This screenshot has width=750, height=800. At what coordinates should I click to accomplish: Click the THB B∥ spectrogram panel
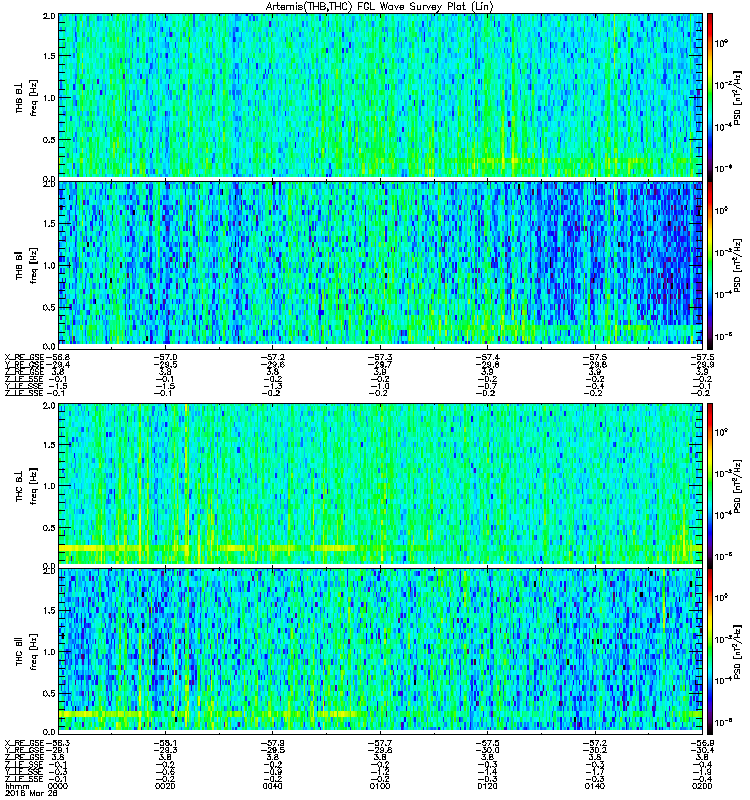tap(381, 264)
